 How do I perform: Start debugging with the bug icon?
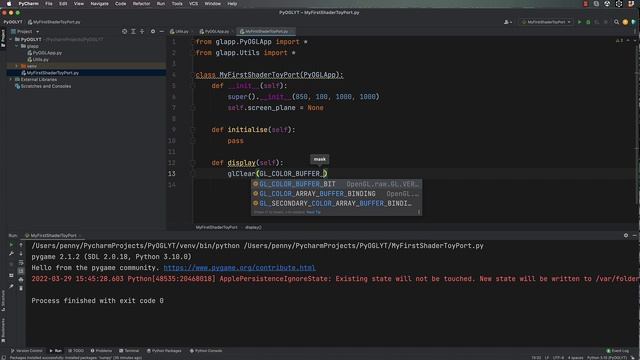tap(588, 22)
